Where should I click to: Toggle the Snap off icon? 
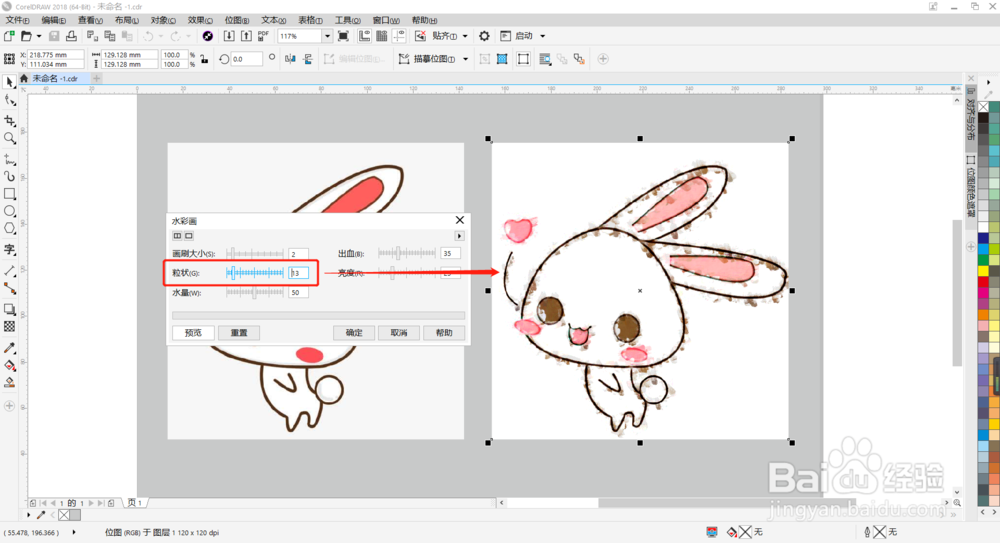point(420,36)
